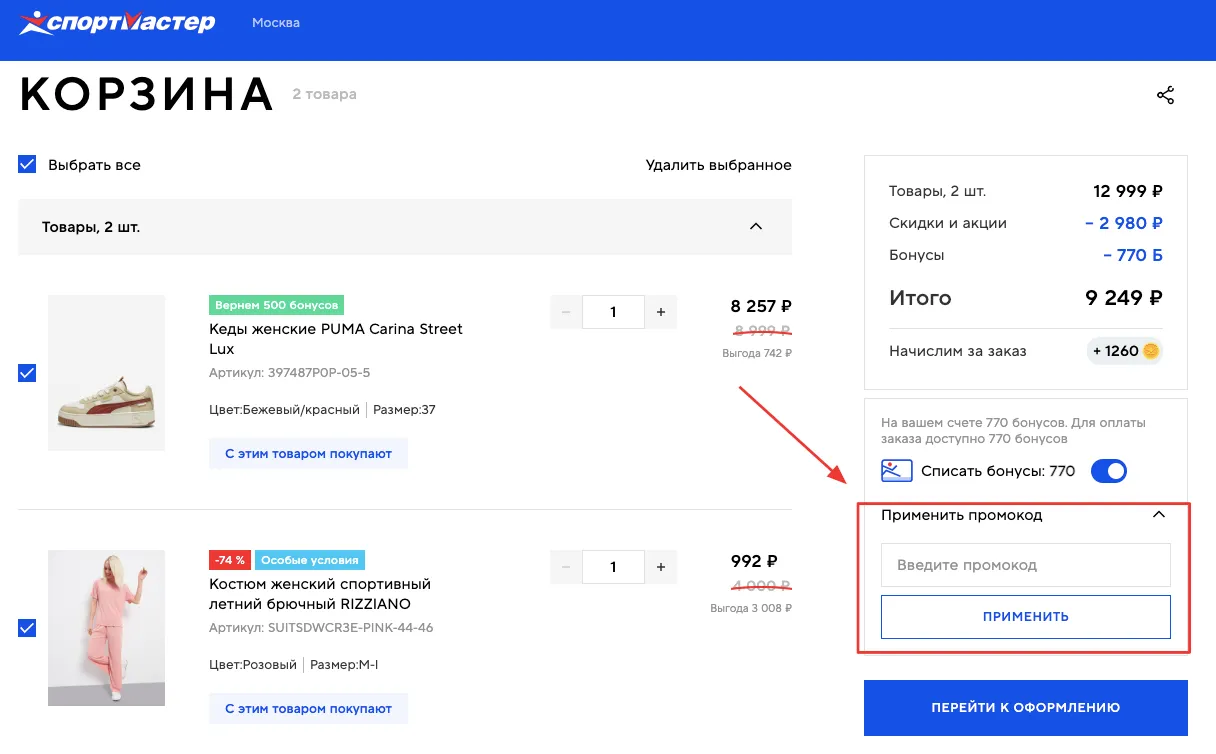1216x754 pixels.
Task: Click the PUMA sneakers product image
Action: pos(106,372)
